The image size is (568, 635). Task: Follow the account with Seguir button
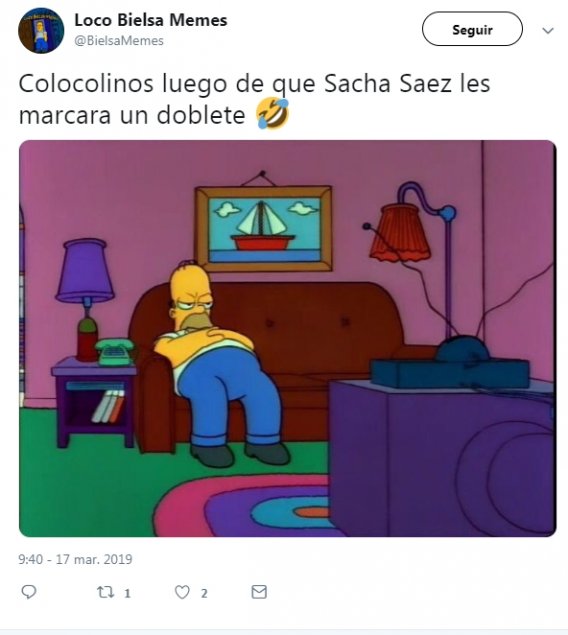[472, 29]
